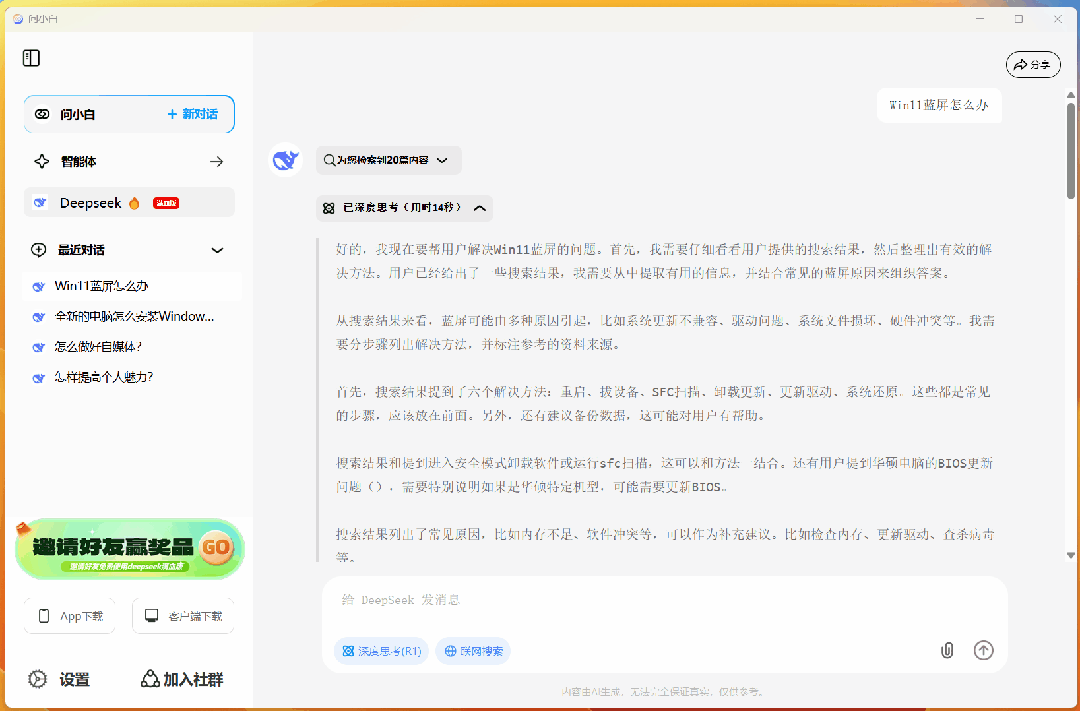This screenshot has width=1080, height=711.
Task: Click whale icon beside 怎么做好自媒体?
Action: [x=39, y=348]
